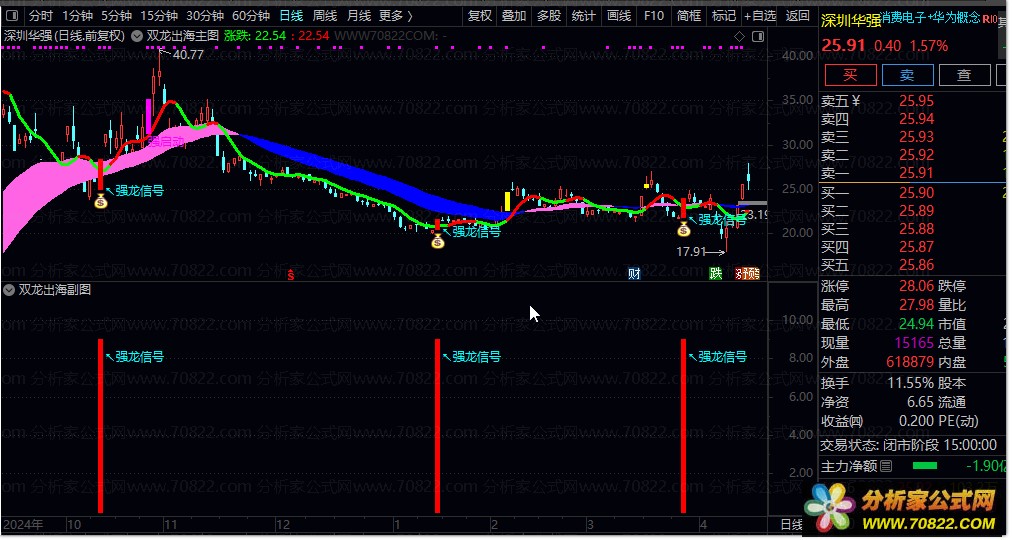1012x540 pixels.
Task: Click the 卖五 price 25.95
Action: (916, 101)
